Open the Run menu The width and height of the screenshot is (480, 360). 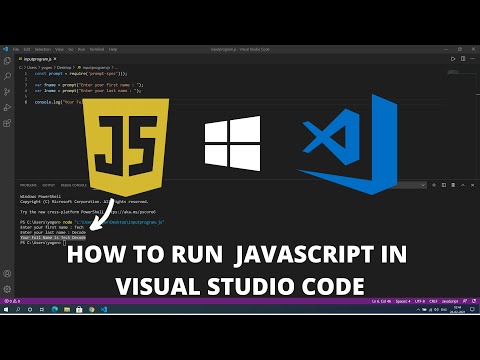click(x=81, y=49)
